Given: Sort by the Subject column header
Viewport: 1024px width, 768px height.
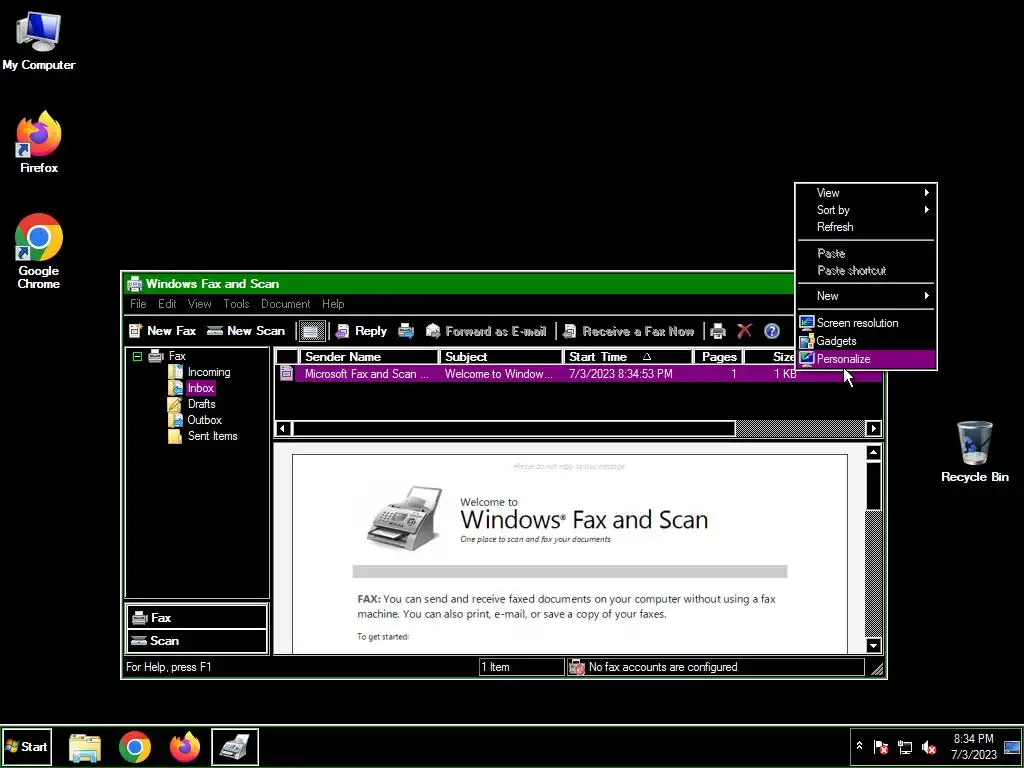Looking at the screenshot, I should [x=500, y=357].
